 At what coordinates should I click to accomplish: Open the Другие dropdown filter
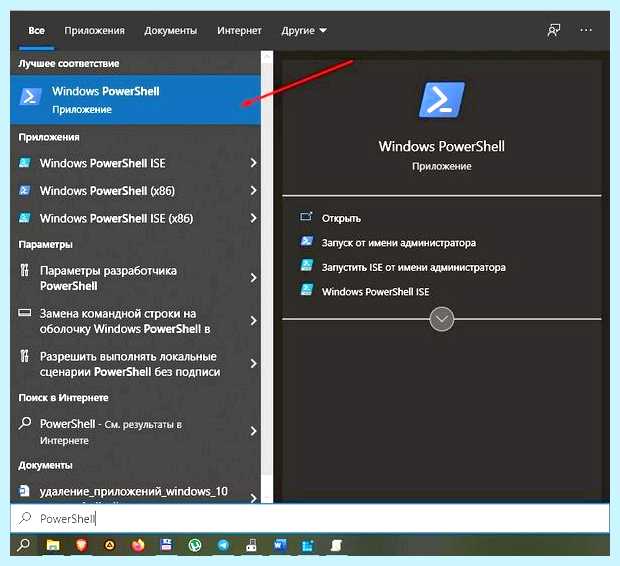304,30
